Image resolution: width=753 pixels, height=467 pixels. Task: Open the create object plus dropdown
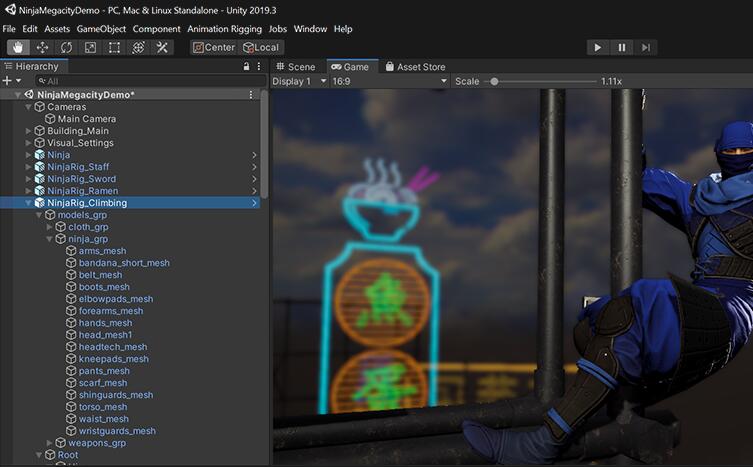12,81
